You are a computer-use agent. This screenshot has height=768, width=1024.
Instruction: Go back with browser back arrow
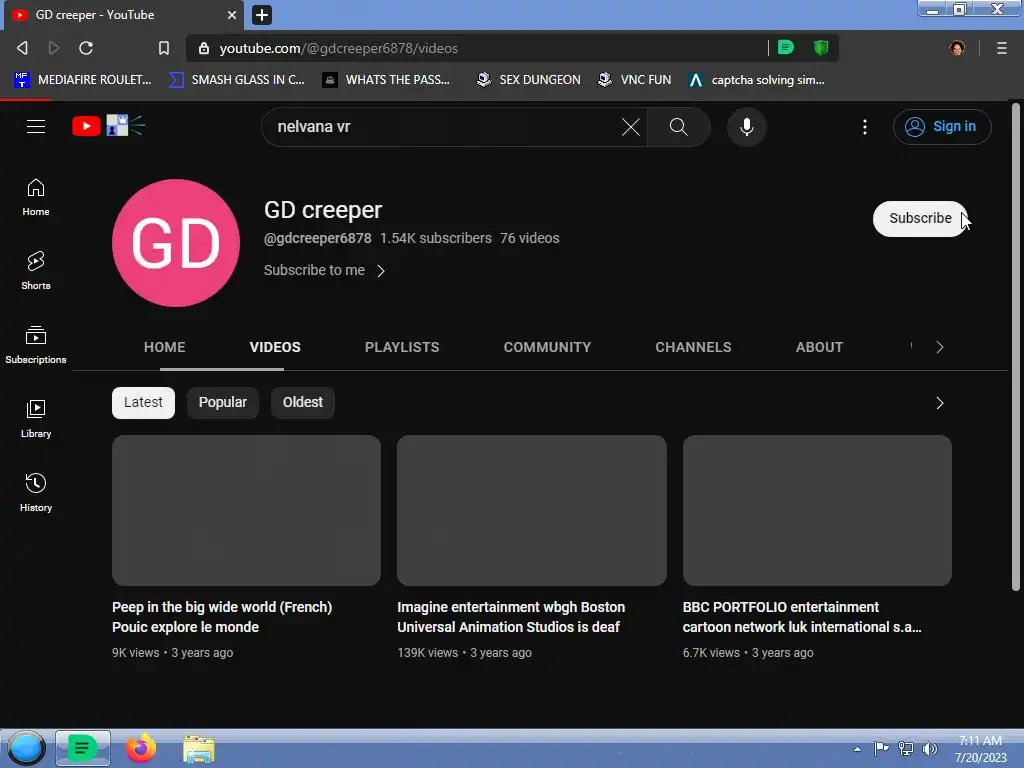point(22,48)
